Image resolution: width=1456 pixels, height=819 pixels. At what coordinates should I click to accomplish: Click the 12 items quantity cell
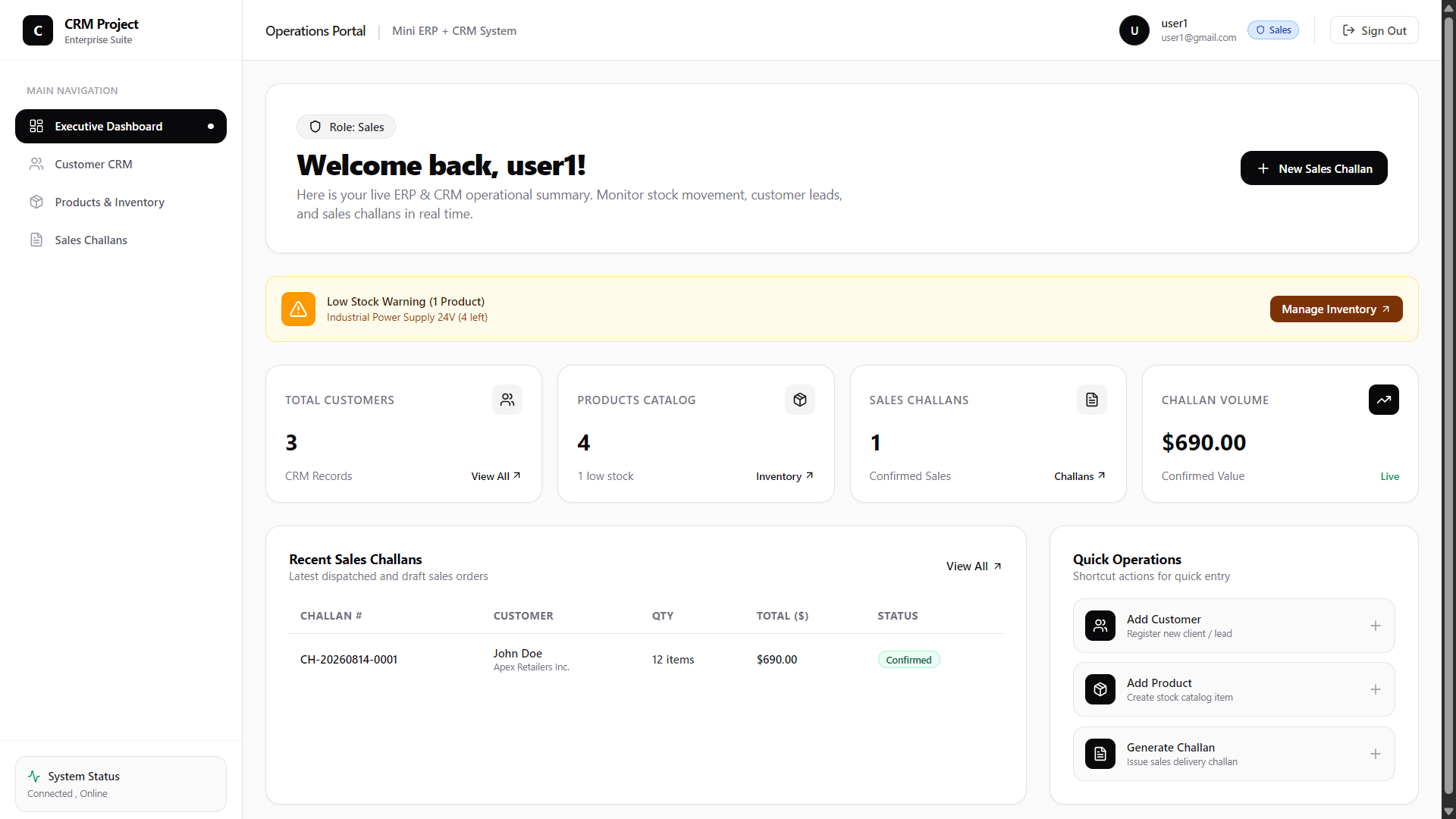tap(673, 660)
